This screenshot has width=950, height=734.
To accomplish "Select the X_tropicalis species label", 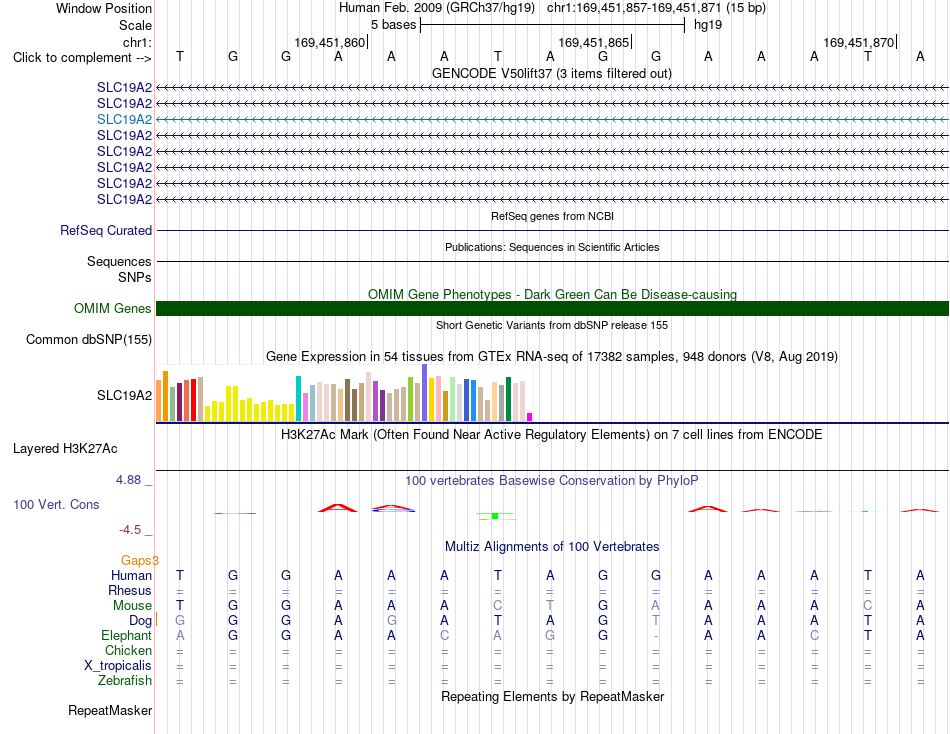I will coord(118,666).
